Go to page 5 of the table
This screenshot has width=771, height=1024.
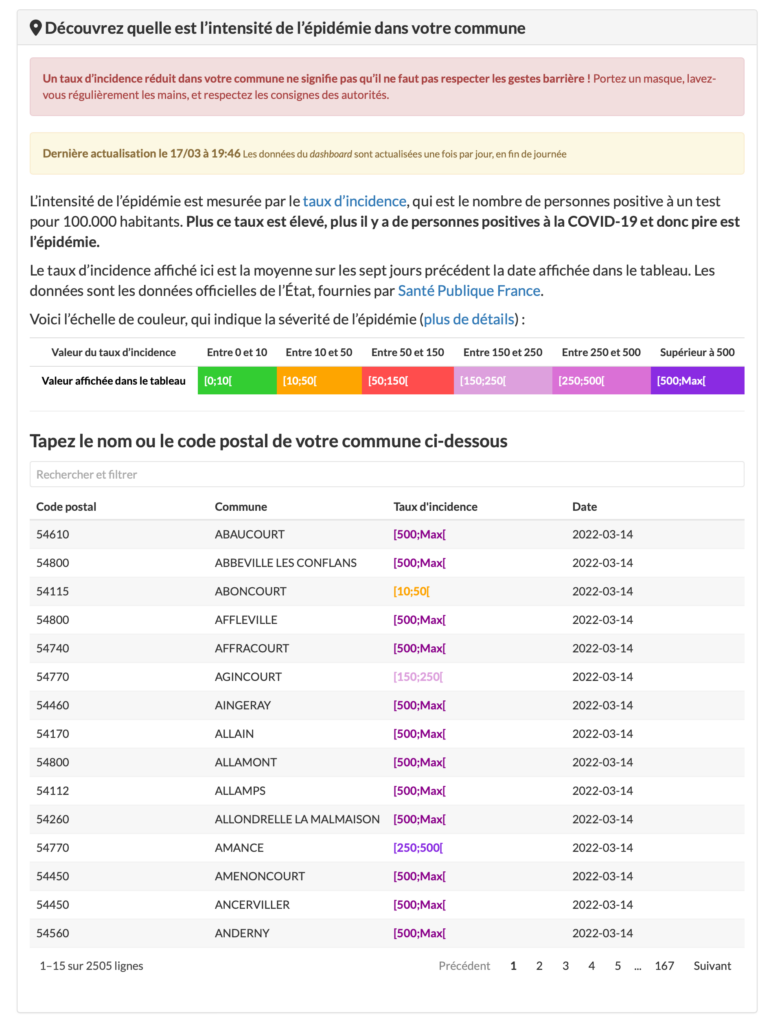[618, 966]
